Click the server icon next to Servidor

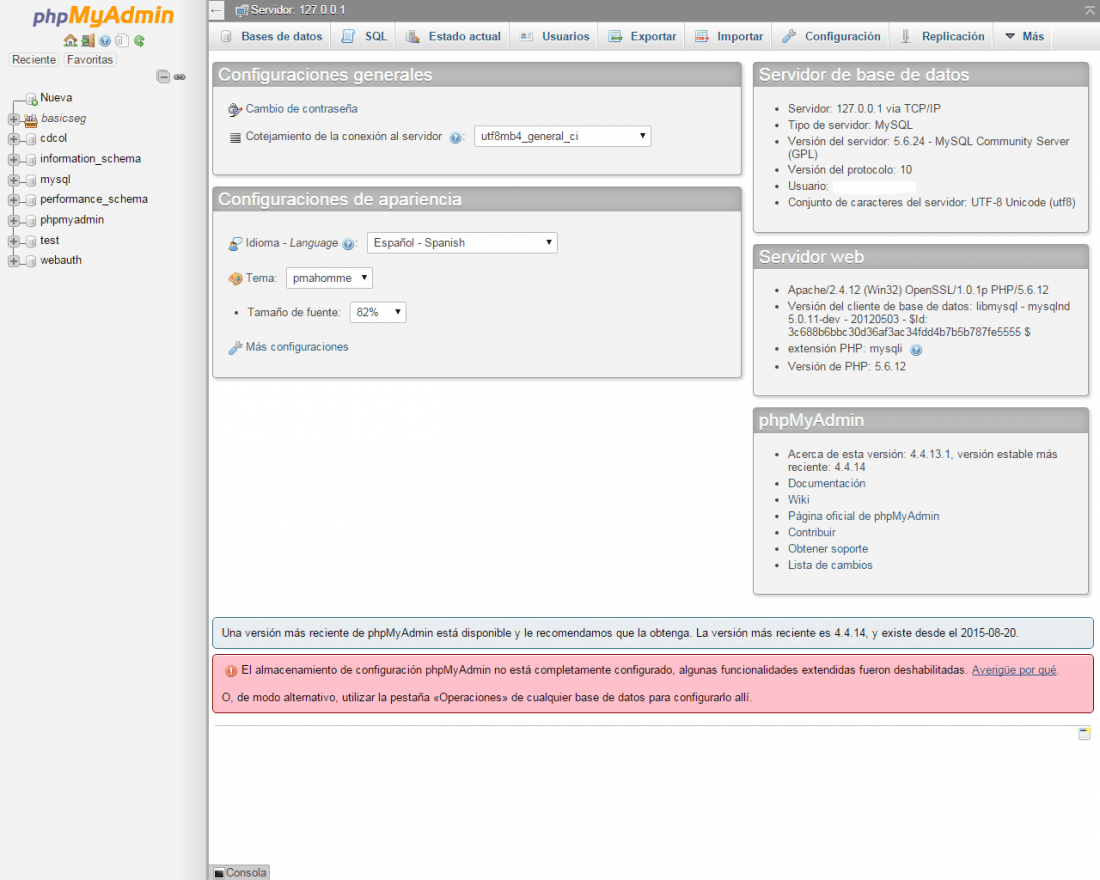click(241, 11)
